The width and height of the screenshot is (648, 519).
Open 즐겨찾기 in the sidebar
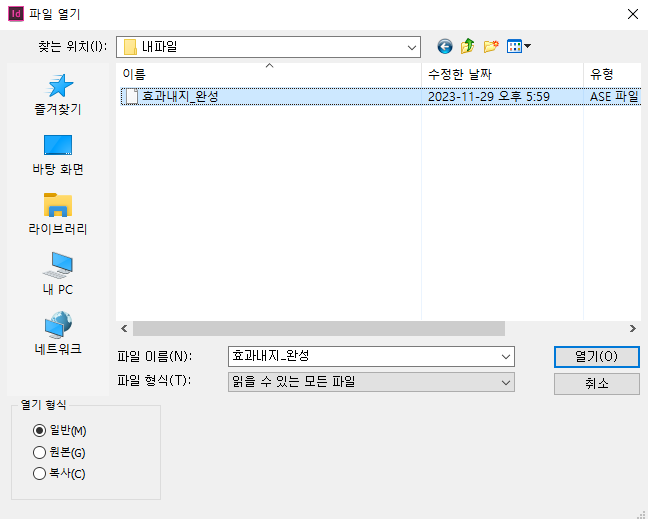(x=58, y=95)
